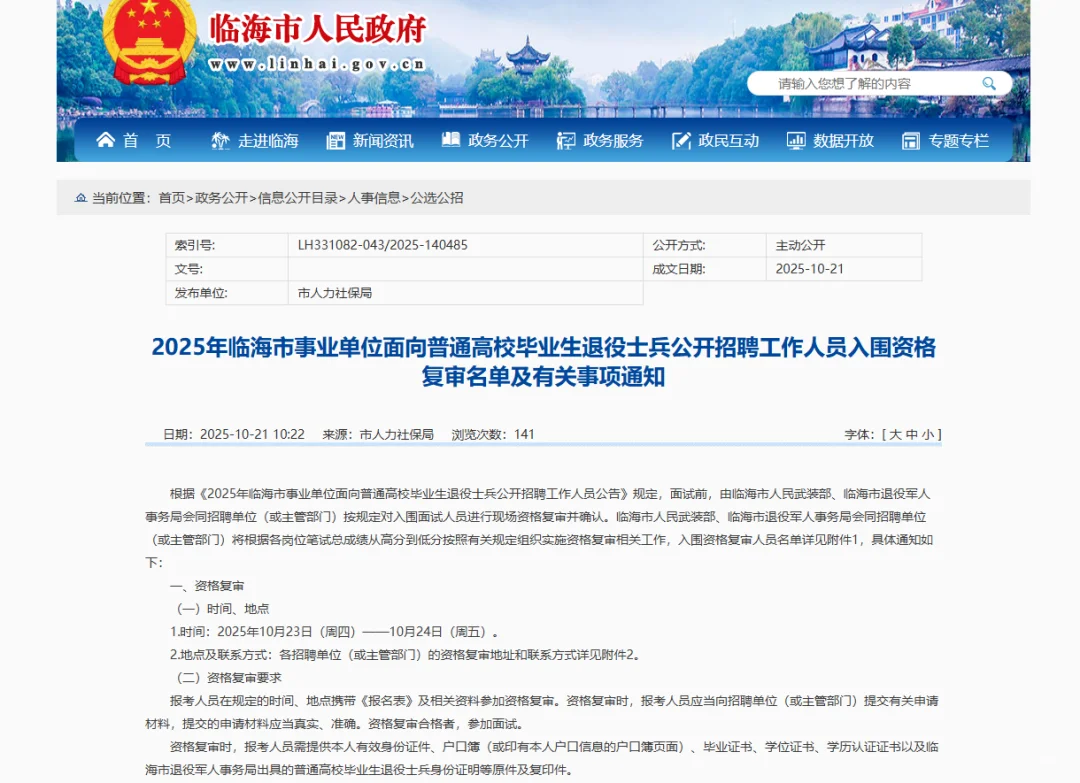
Task: Click the 来源：市人力社保局 text
Action: tap(378, 435)
